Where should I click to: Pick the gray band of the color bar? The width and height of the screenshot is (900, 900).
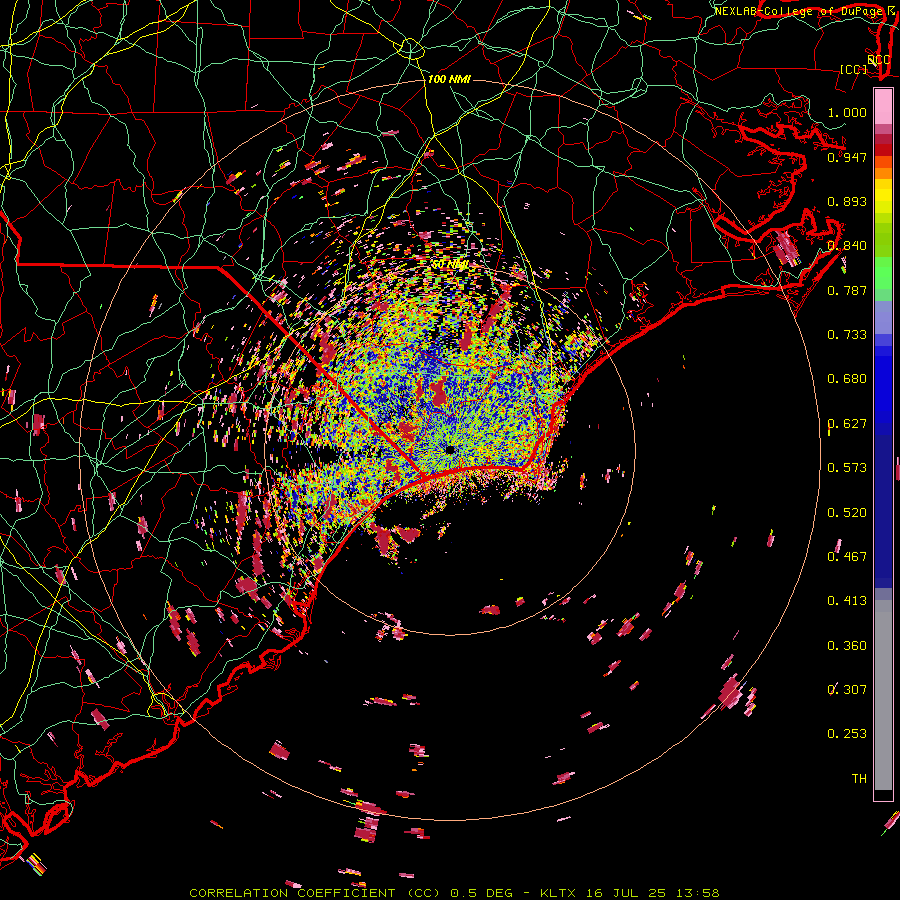click(883, 695)
